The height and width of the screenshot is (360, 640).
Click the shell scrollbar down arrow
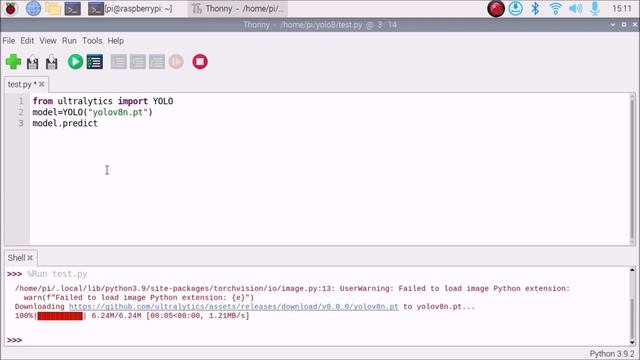[x=632, y=342]
